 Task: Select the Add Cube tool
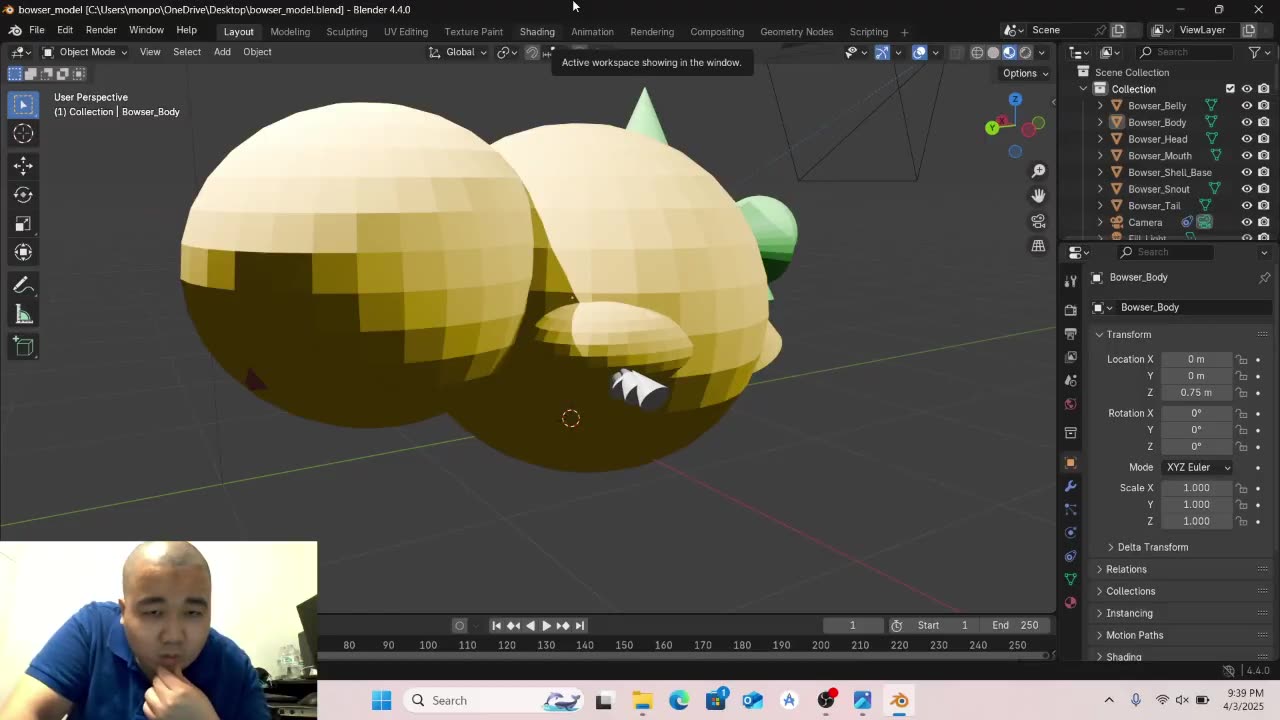23,347
